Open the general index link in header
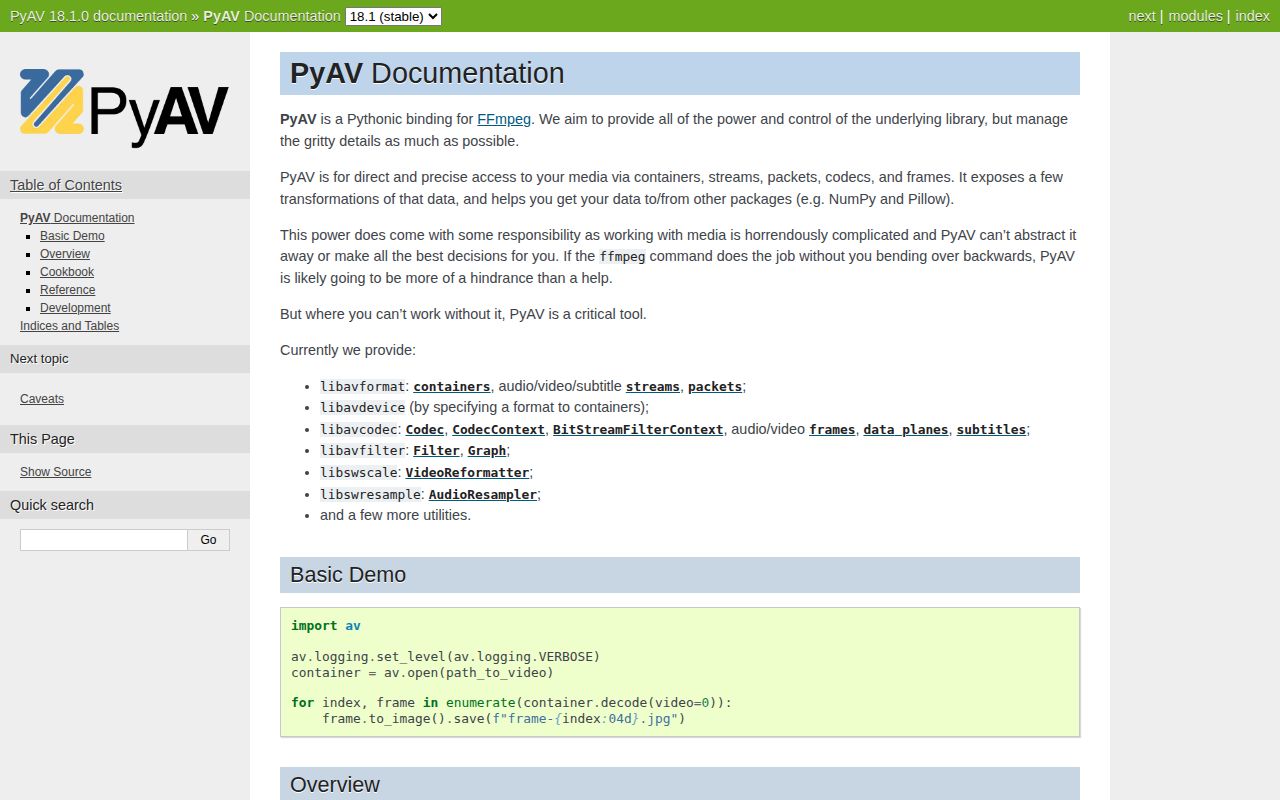This screenshot has height=800, width=1280. (1252, 16)
